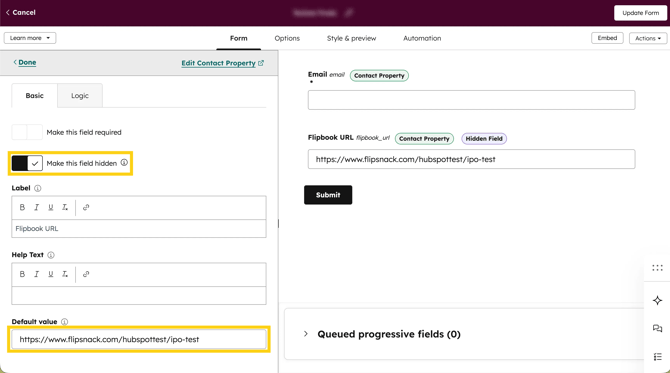Viewport: 670px width, 373px height.
Task: Click the Update Form button
Action: click(641, 13)
